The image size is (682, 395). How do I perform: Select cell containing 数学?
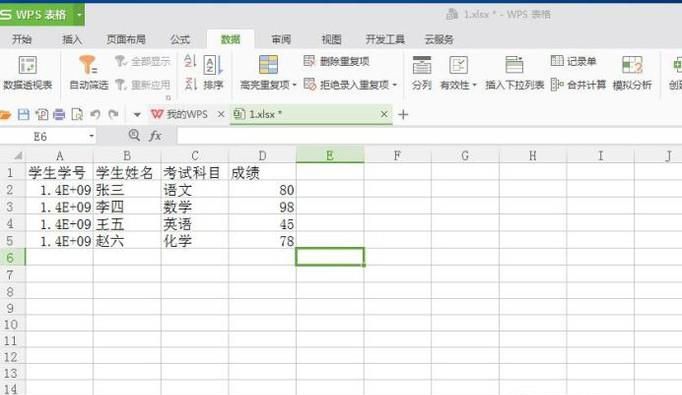click(195, 207)
